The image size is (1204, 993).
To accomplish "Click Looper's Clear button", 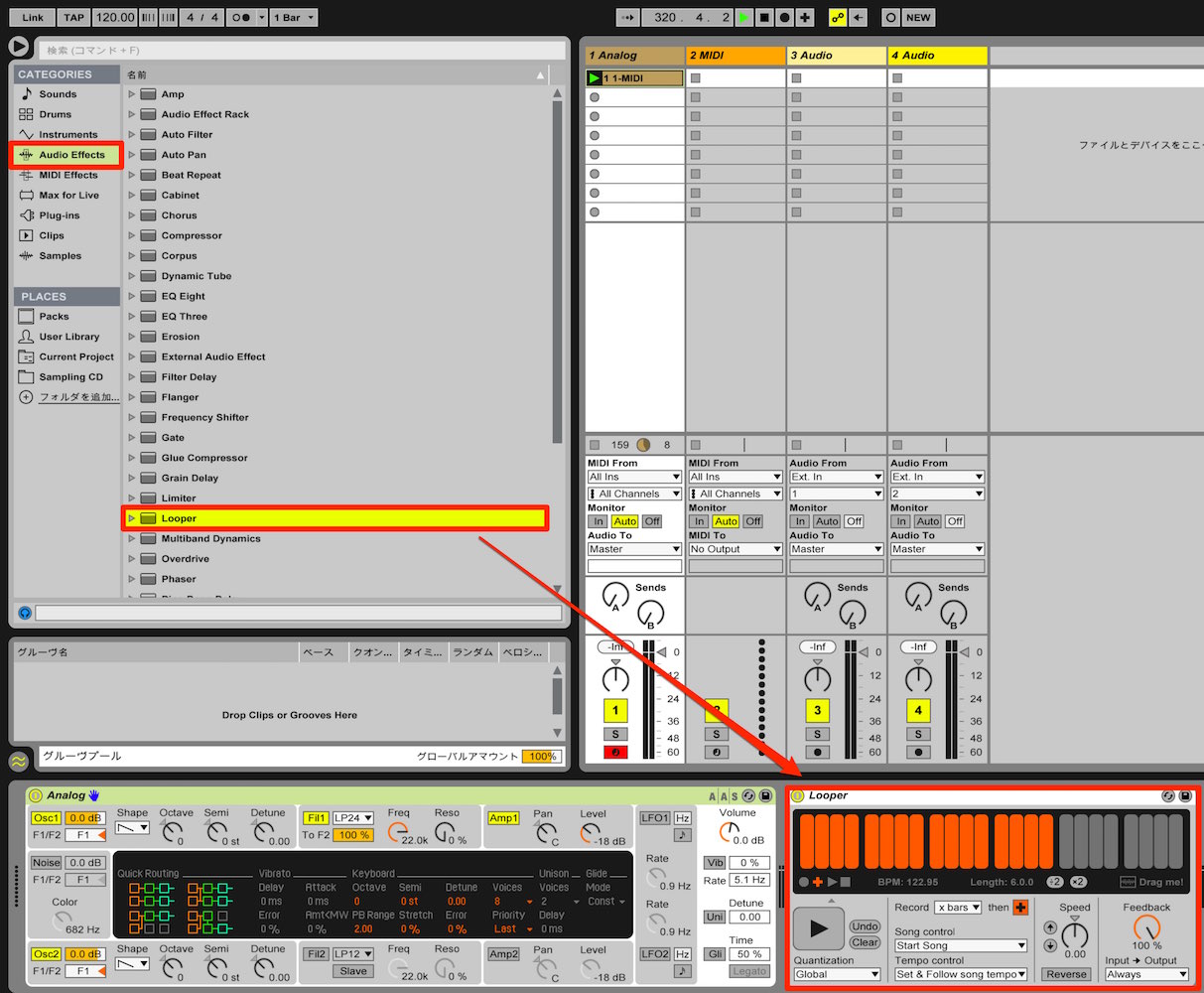I will point(865,942).
